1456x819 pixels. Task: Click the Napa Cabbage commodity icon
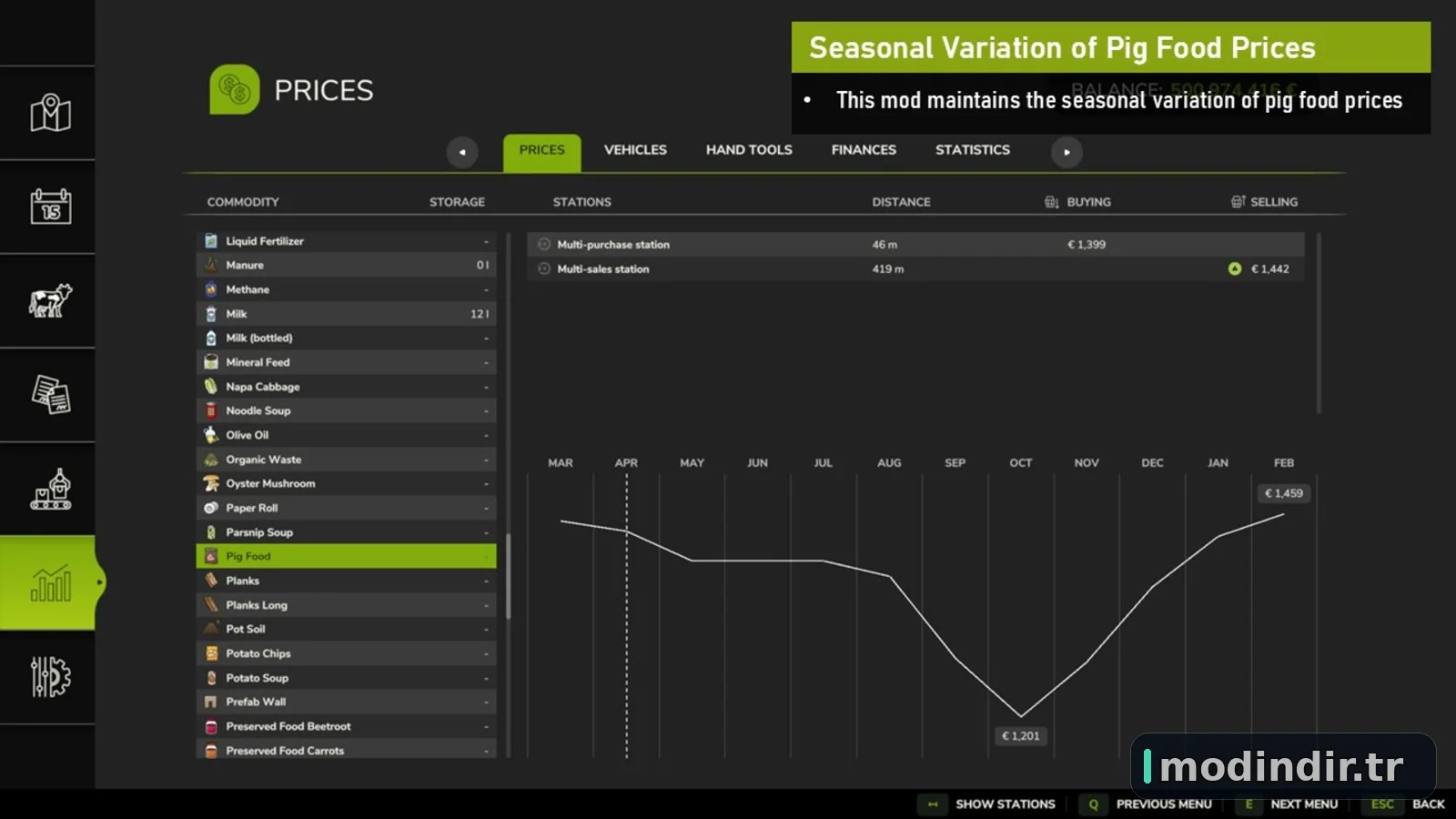(211, 387)
